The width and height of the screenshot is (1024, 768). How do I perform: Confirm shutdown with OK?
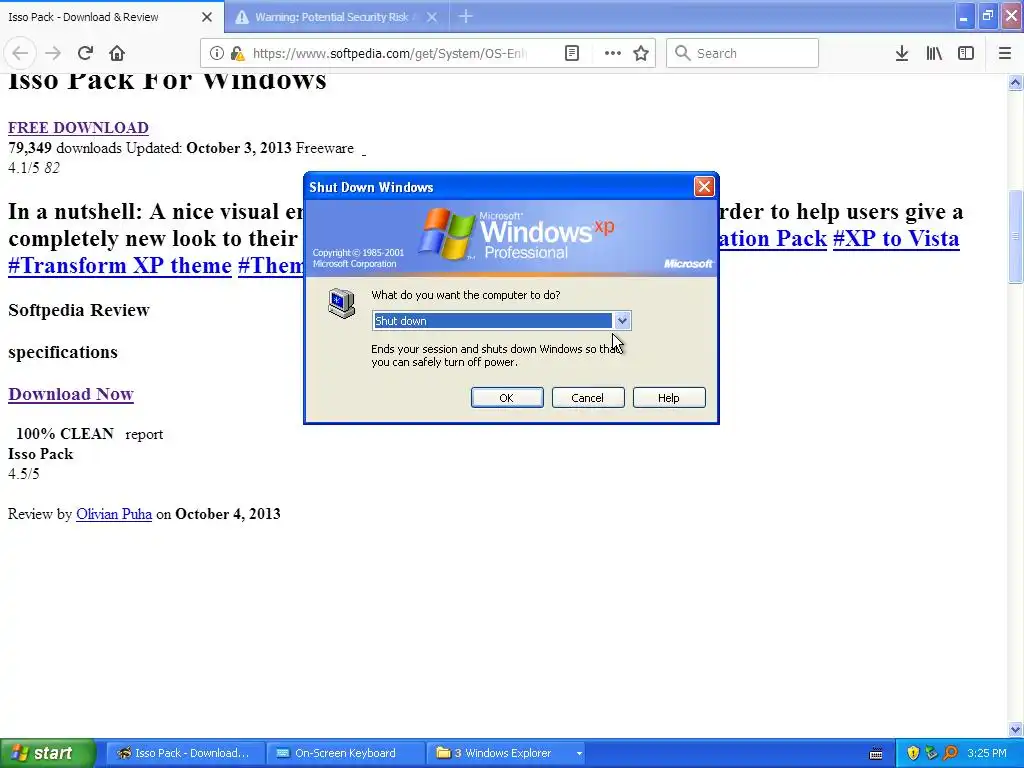[x=507, y=398]
